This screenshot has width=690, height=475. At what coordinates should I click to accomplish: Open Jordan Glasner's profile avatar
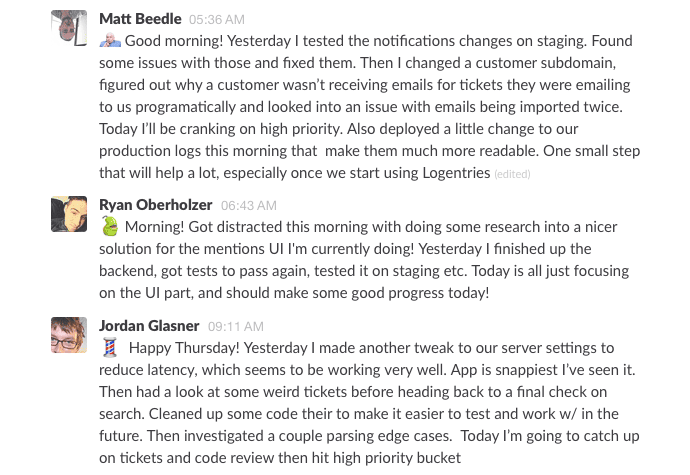click(x=69, y=335)
